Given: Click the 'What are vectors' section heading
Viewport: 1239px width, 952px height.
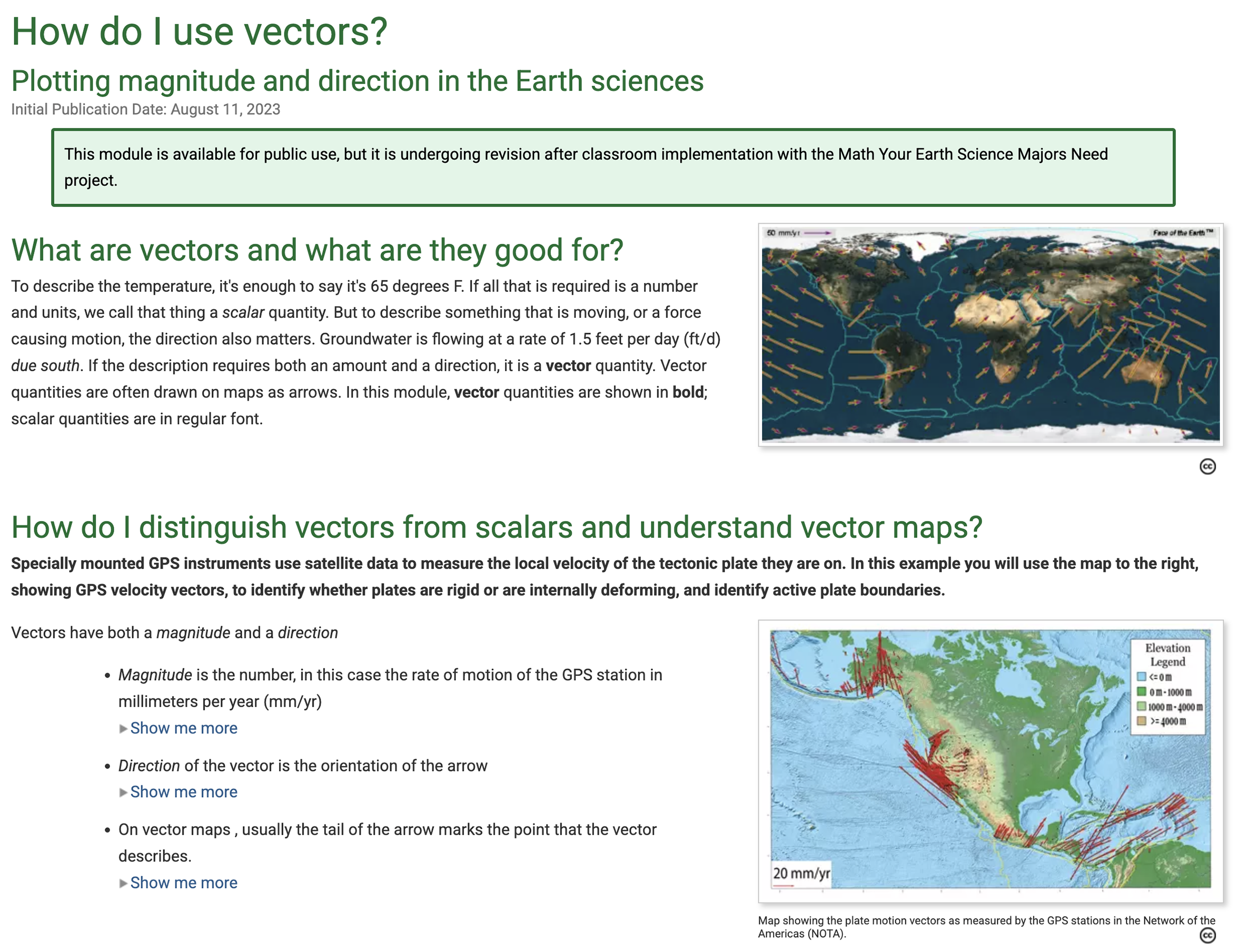Looking at the screenshot, I should [x=317, y=250].
